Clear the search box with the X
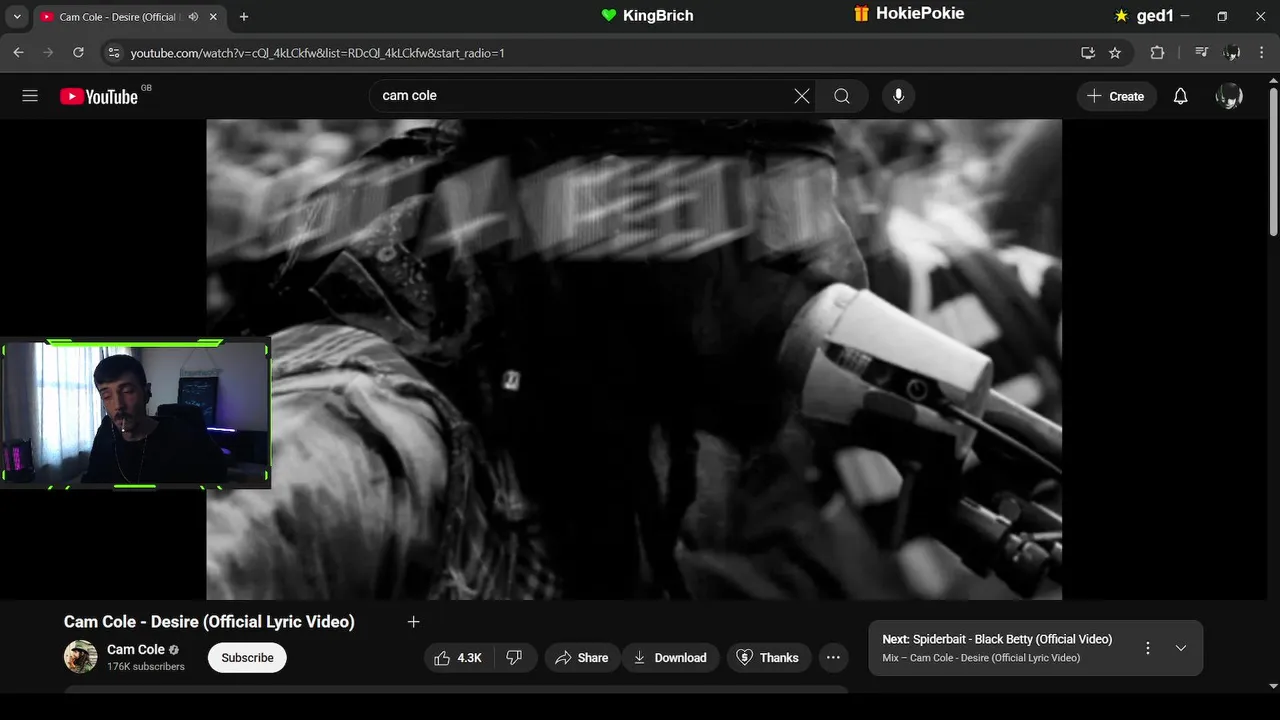Screen dimensions: 1280x720 click(802, 96)
